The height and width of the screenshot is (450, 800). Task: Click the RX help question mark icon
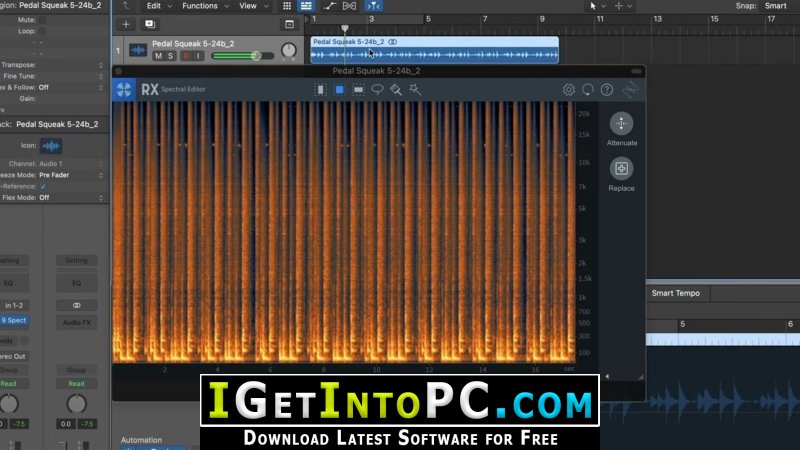point(606,90)
